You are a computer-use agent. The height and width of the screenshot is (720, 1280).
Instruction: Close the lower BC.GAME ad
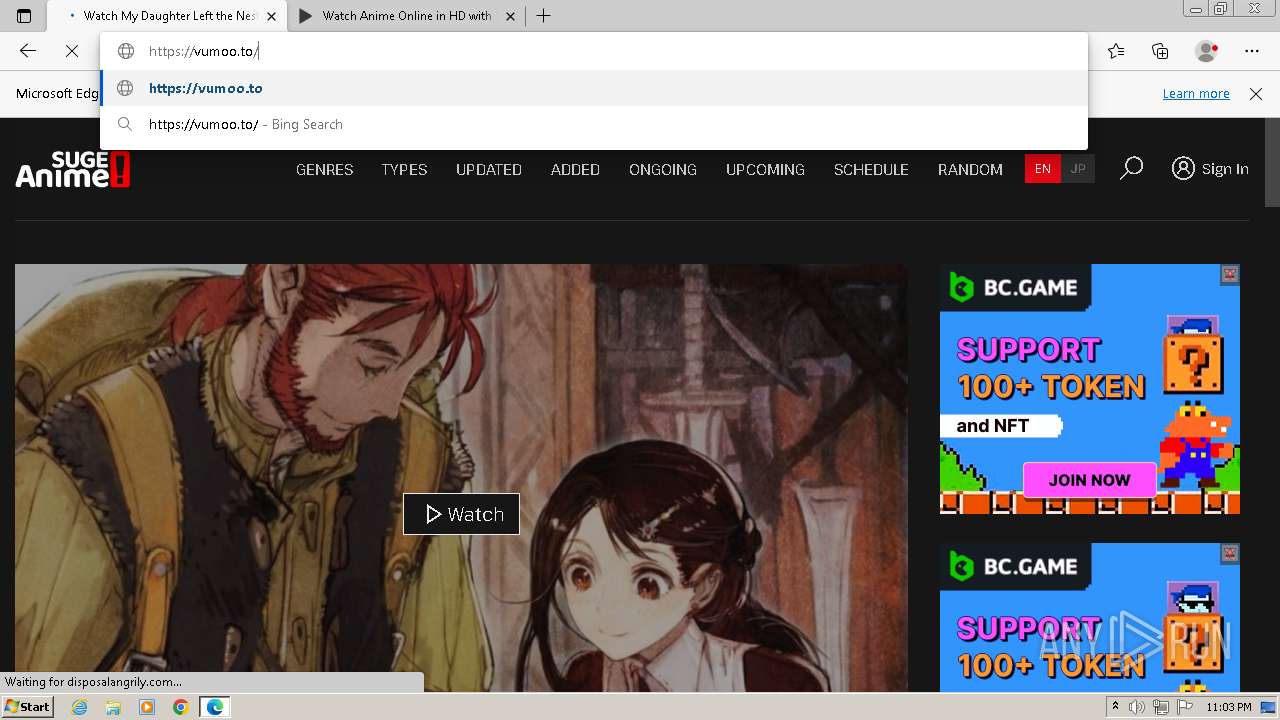click(x=1230, y=553)
